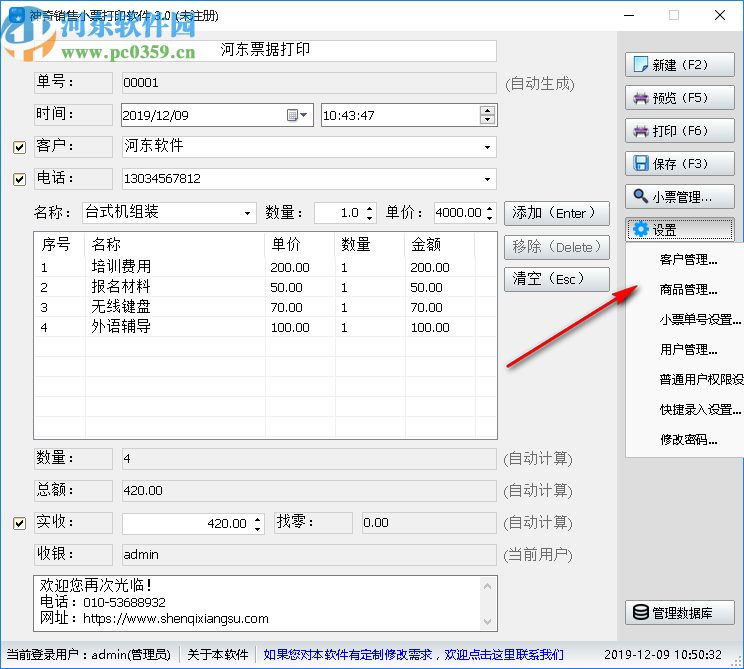This screenshot has width=744, height=669.
Task: Click the 移除 (Delete) button
Action: coord(557,247)
